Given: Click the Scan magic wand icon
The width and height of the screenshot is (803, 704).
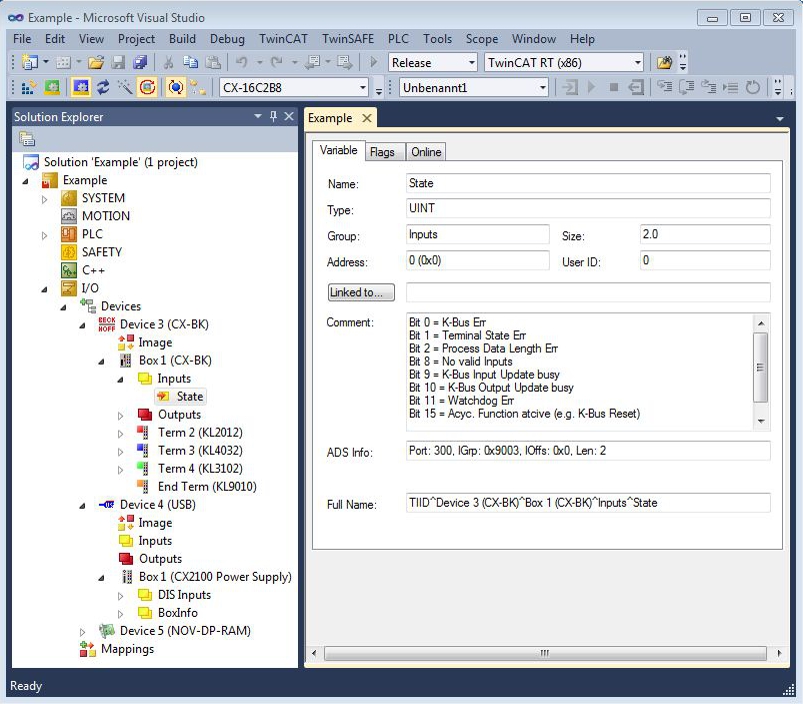Looking at the screenshot, I should pos(124,88).
